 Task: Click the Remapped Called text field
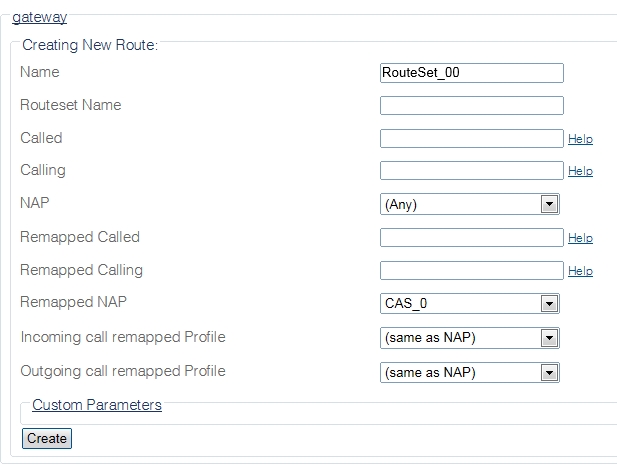[471, 238]
